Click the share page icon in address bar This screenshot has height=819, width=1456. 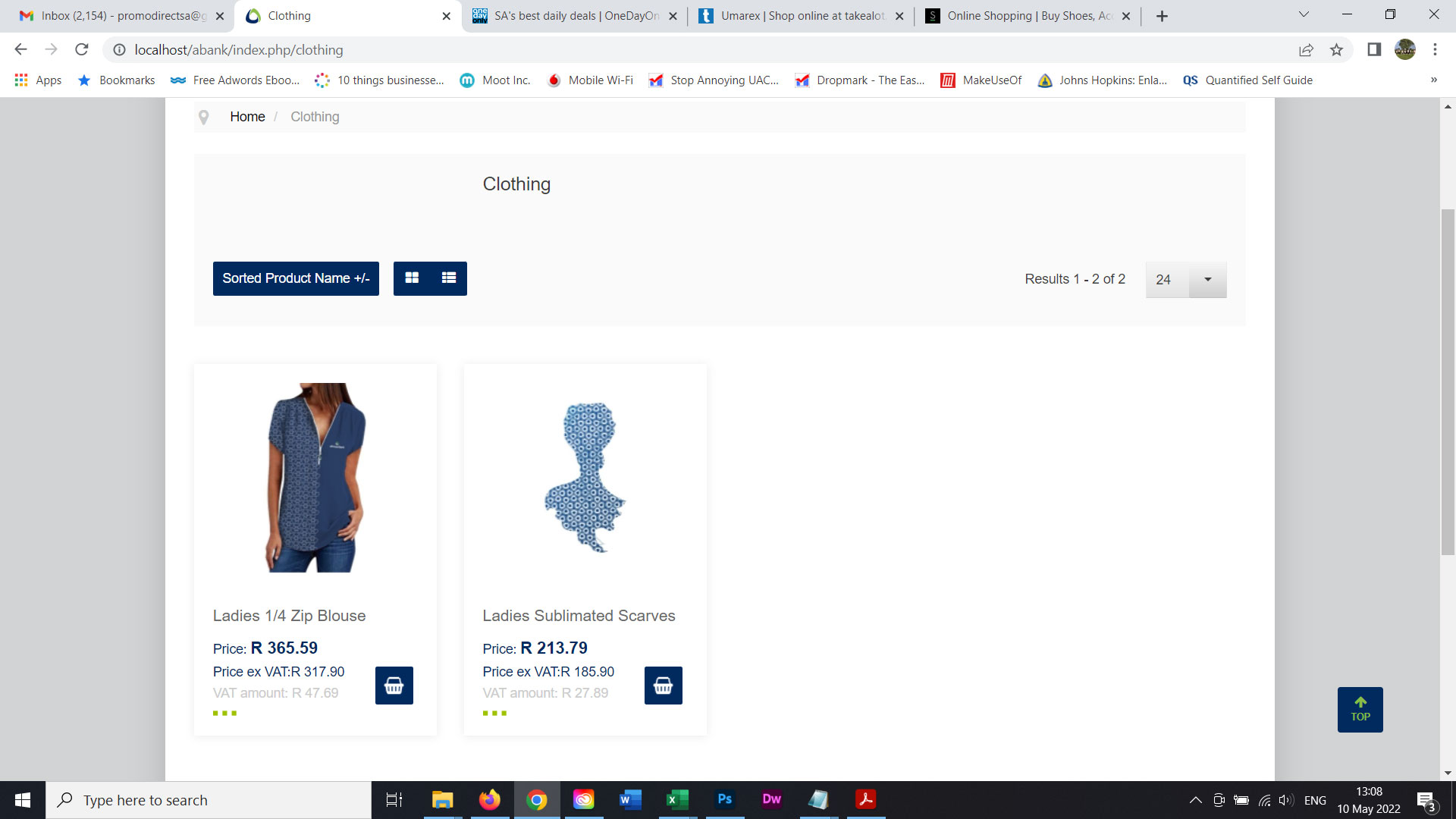click(1306, 50)
